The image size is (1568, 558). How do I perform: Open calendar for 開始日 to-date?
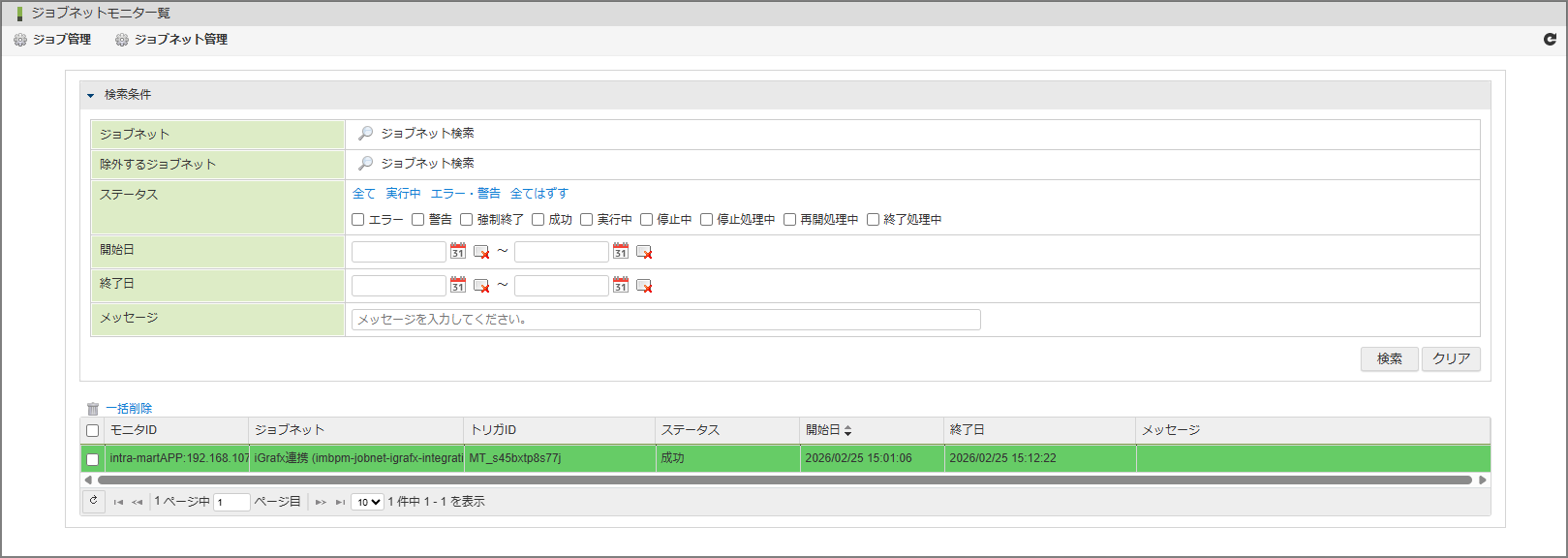tap(621, 252)
